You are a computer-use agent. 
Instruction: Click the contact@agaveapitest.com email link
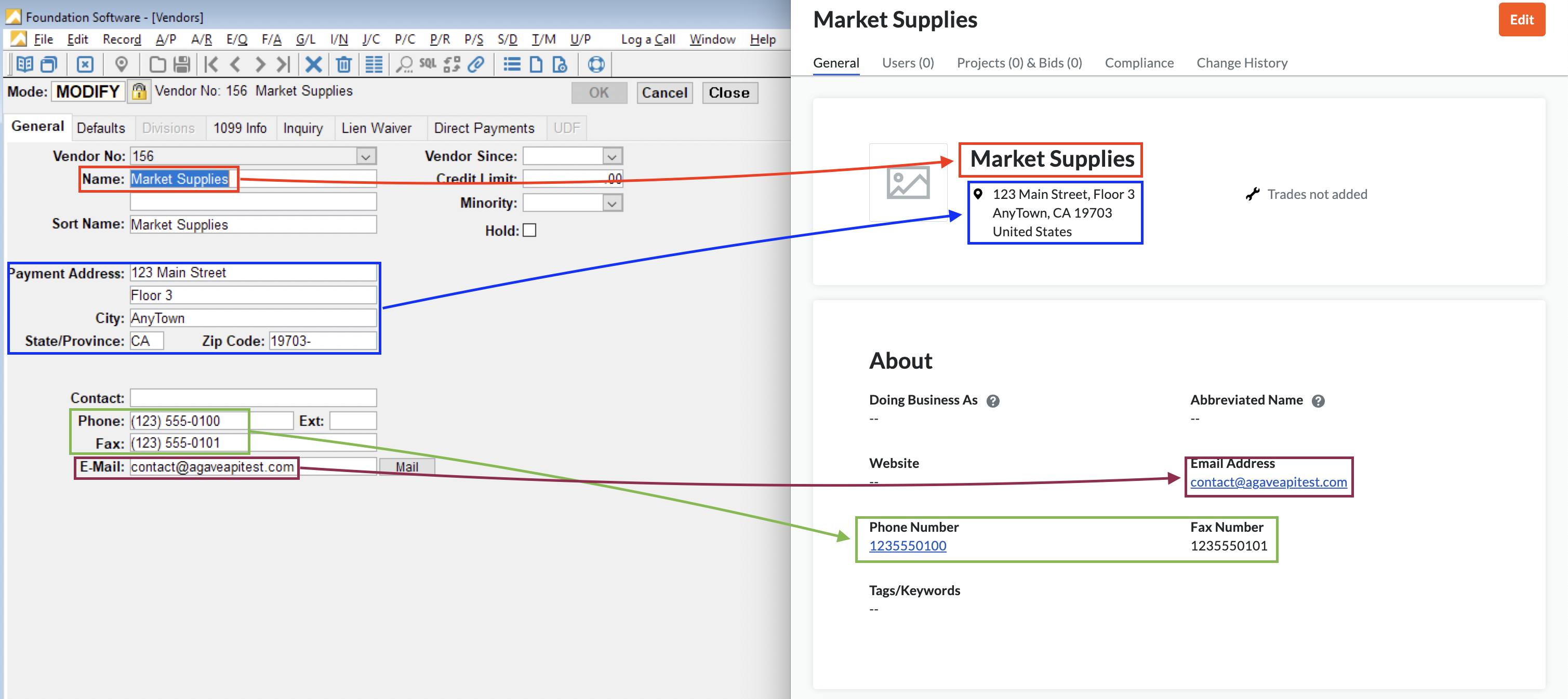(1268, 482)
